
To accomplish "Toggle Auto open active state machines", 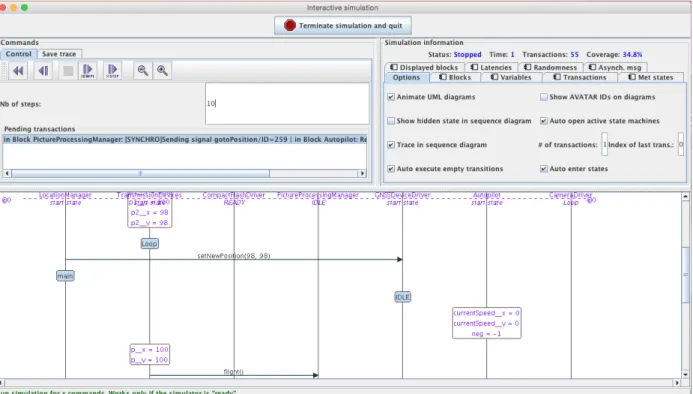I will coord(544,121).
